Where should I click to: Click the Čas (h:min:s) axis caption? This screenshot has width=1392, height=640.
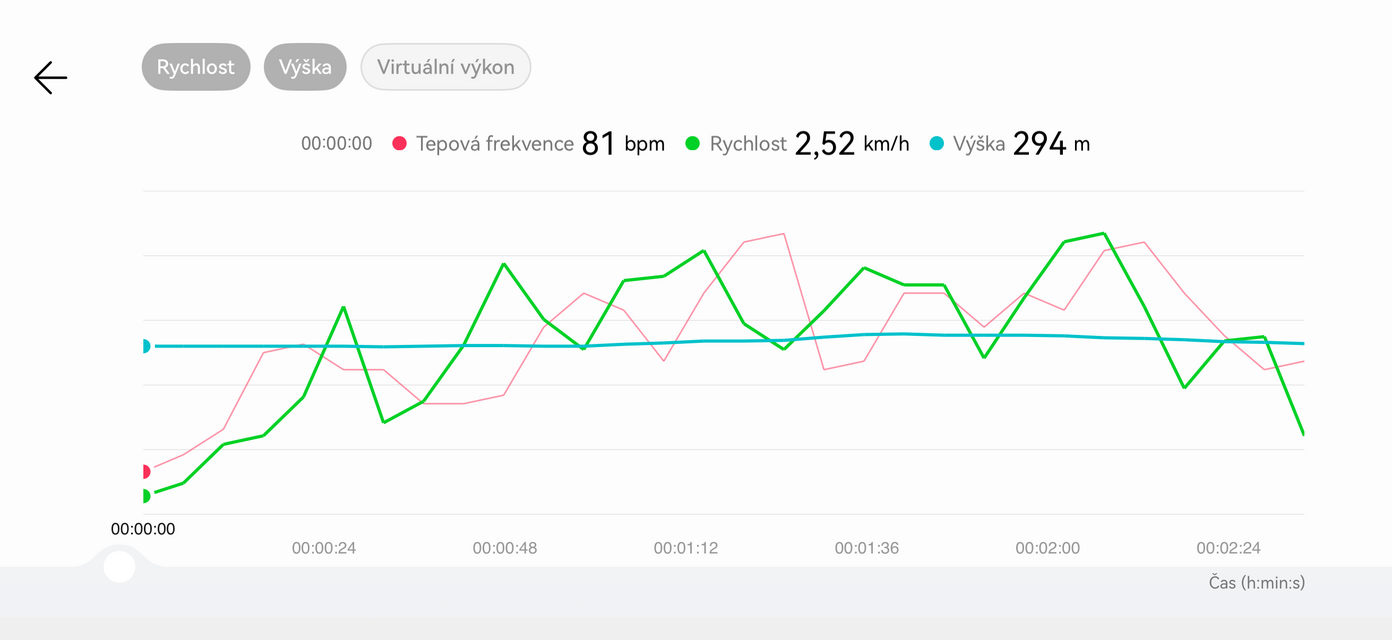click(x=1256, y=582)
